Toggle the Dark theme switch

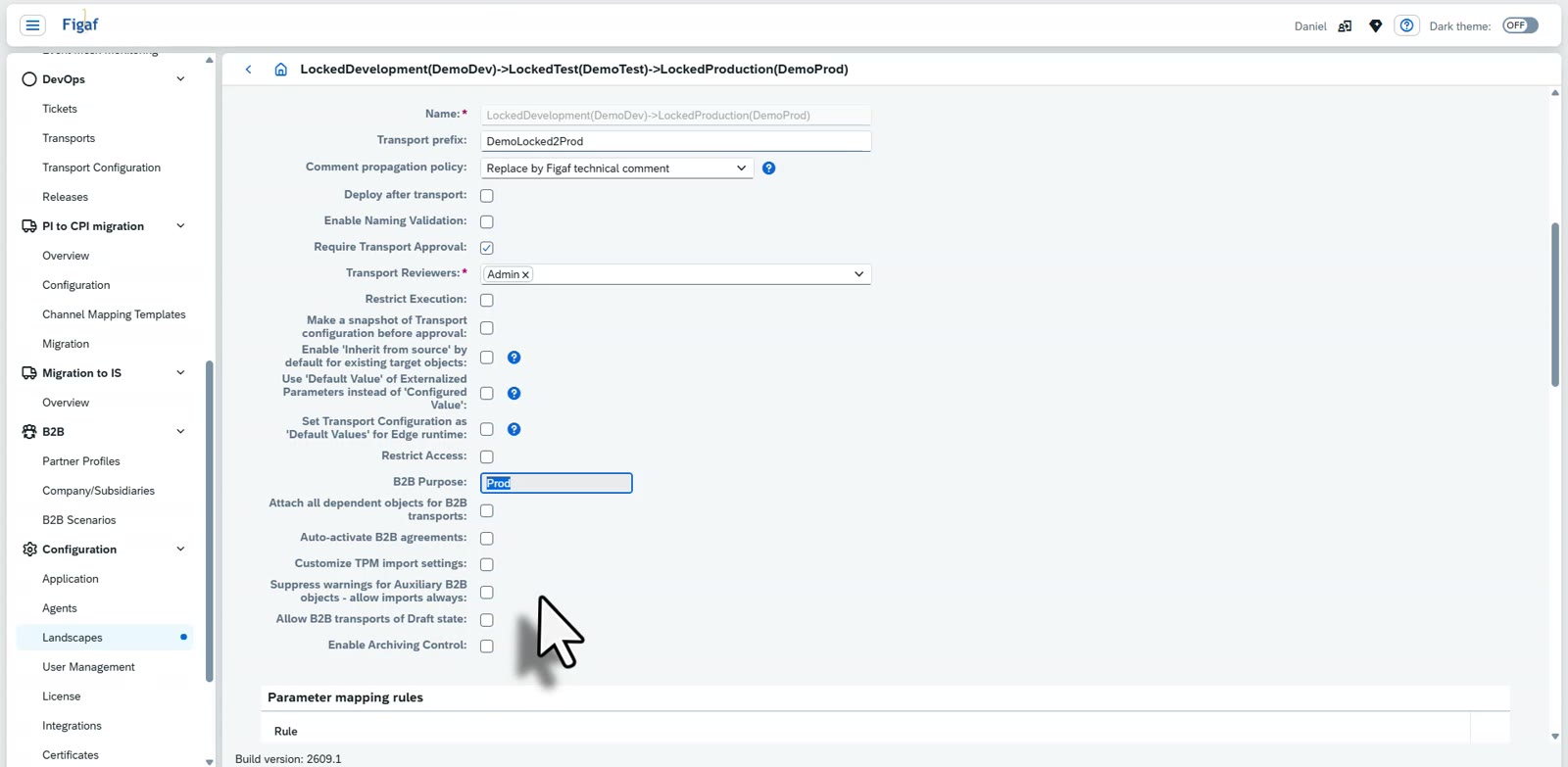click(1520, 25)
